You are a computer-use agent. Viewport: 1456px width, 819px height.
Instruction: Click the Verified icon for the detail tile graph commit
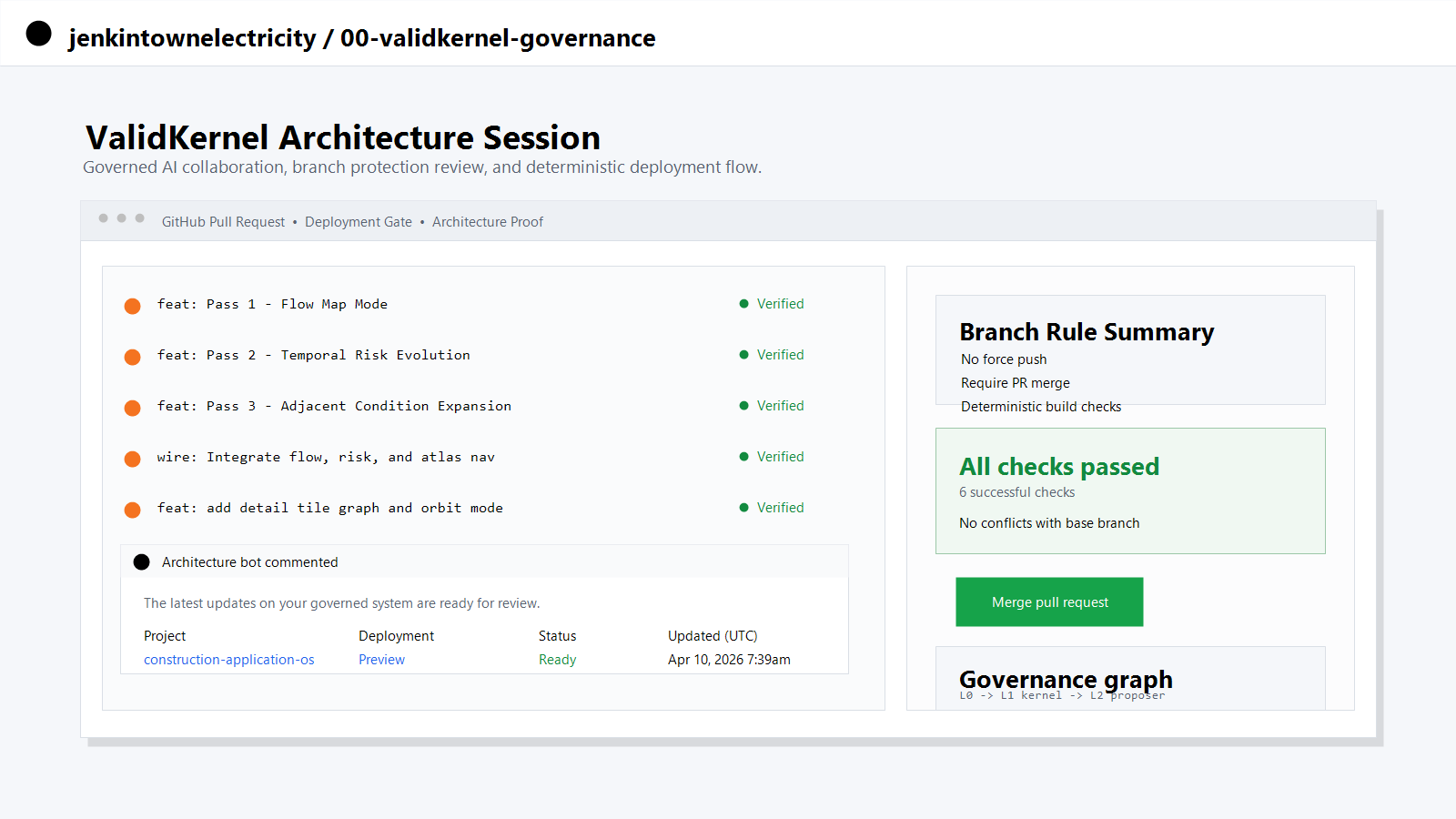(x=743, y=507)
